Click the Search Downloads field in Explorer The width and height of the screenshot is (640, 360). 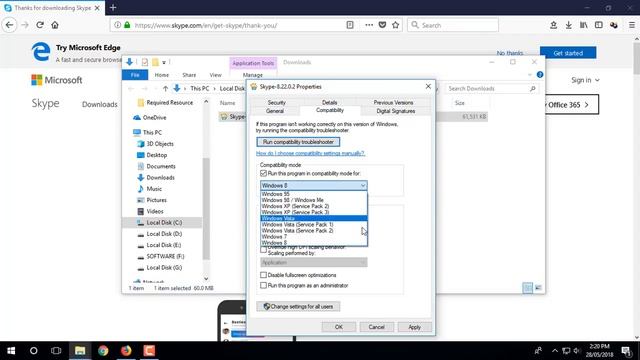point(491,89)
